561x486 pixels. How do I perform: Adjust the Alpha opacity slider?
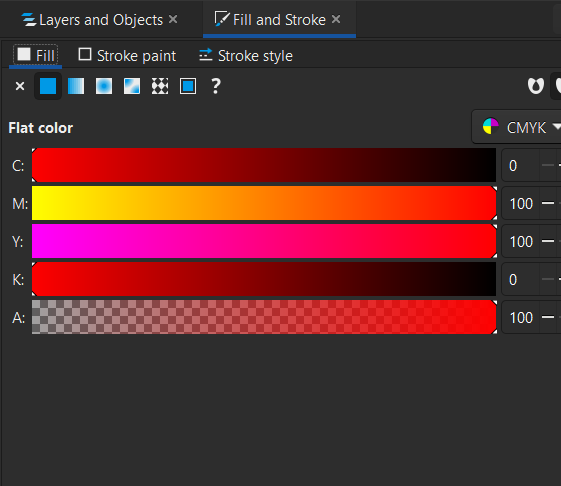(264, 317)
